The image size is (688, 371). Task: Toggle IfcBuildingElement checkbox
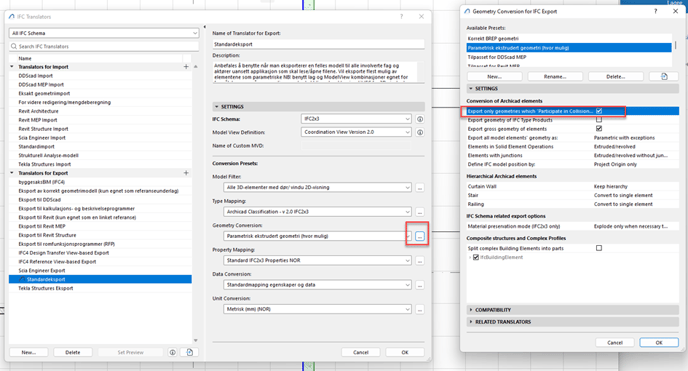476,257
